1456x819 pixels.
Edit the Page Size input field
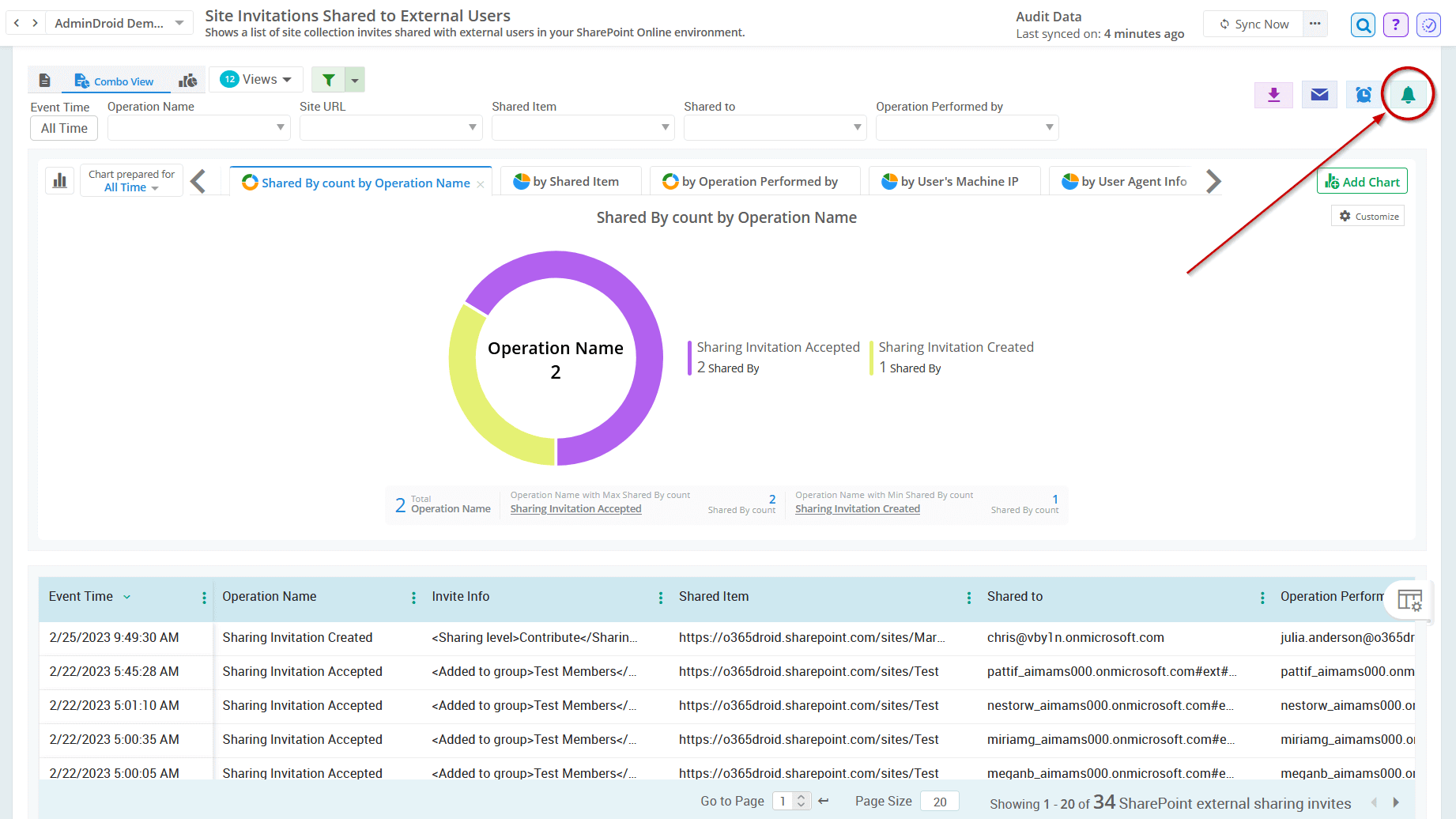pos(939,801)
